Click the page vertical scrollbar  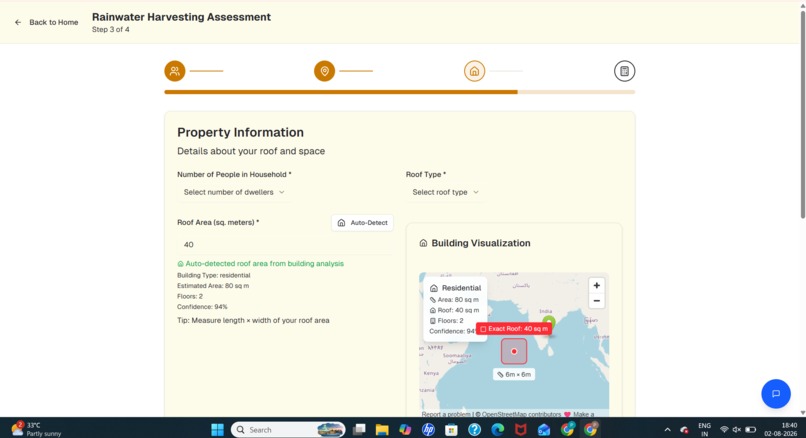[x=802, y=116]
